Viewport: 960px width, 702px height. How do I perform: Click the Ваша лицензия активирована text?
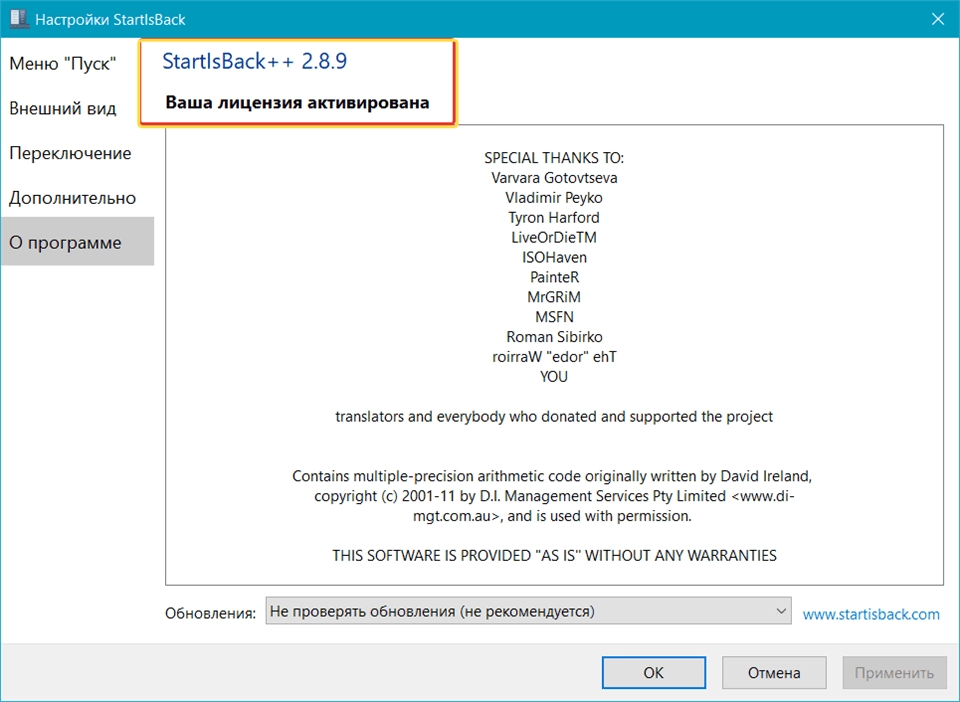297,102
